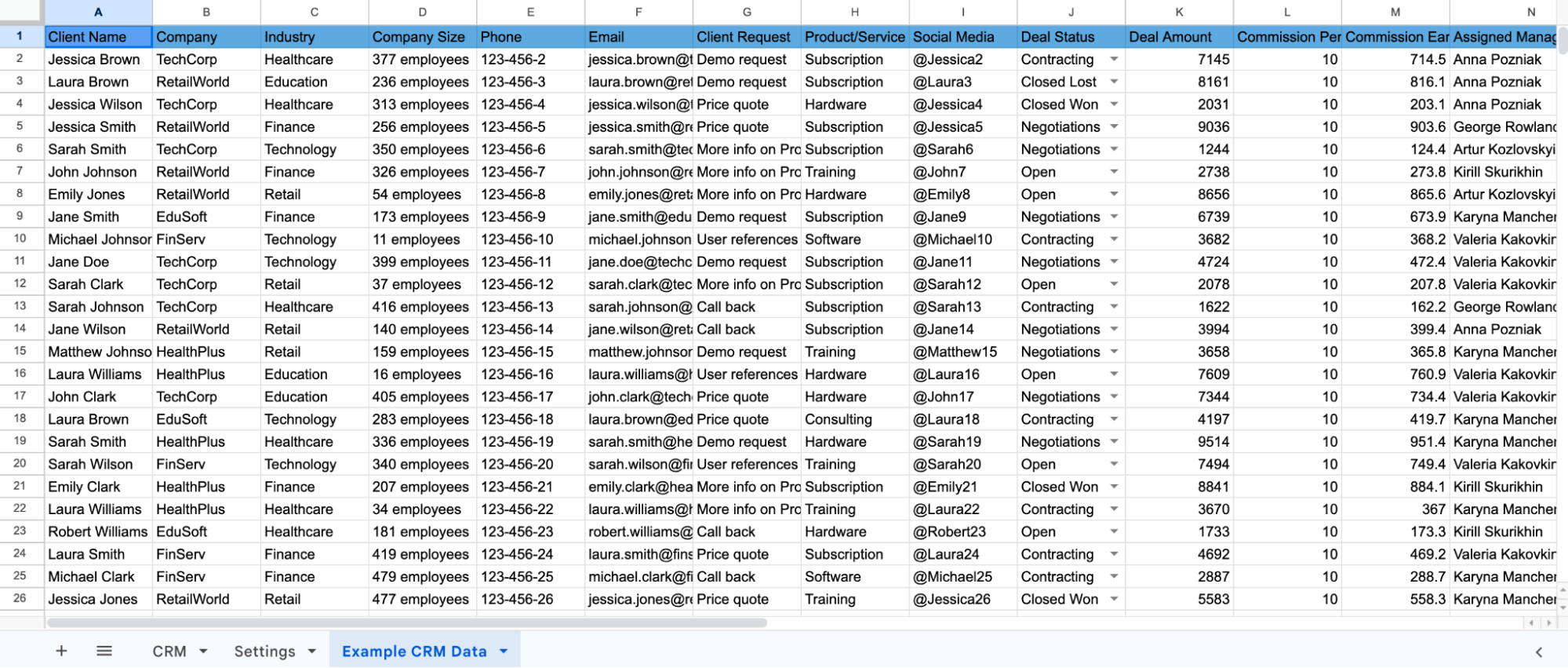Open Deal Status dropdown in row 7
This screenshot has width=1568, height=668.
tap(1114, 172)
